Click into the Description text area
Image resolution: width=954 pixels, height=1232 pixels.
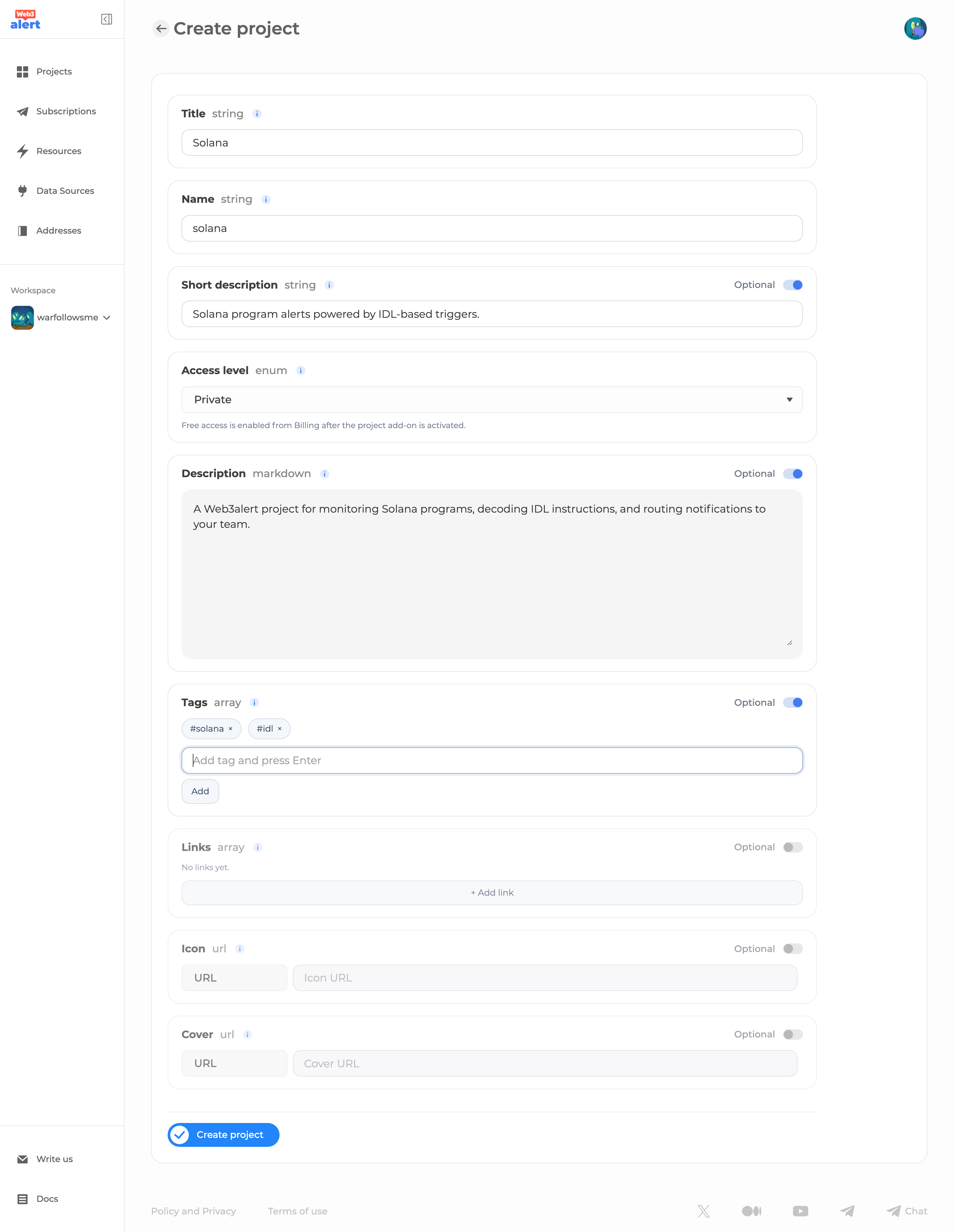(492, 574)
